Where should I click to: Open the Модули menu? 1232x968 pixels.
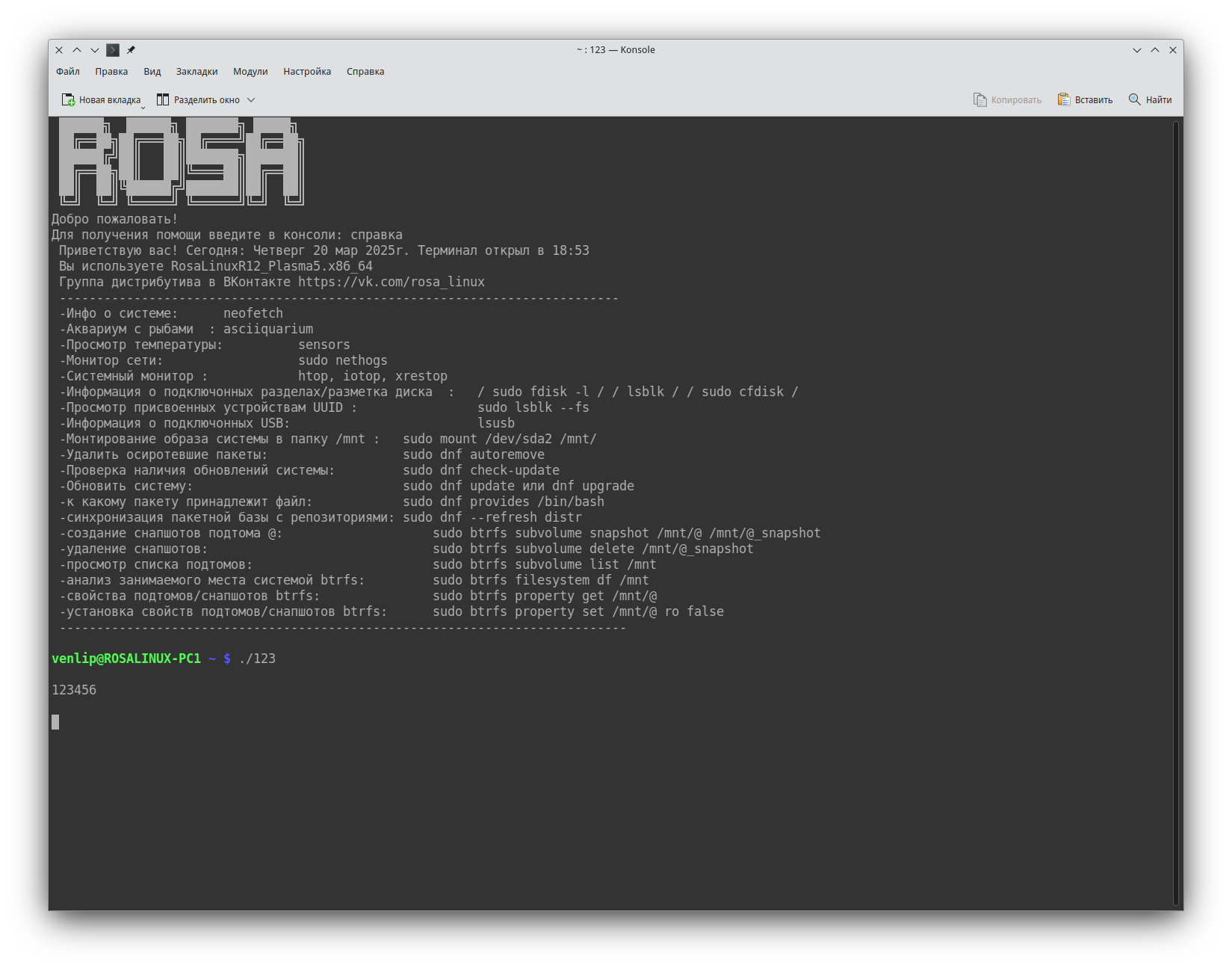click(x=250, y=72)
